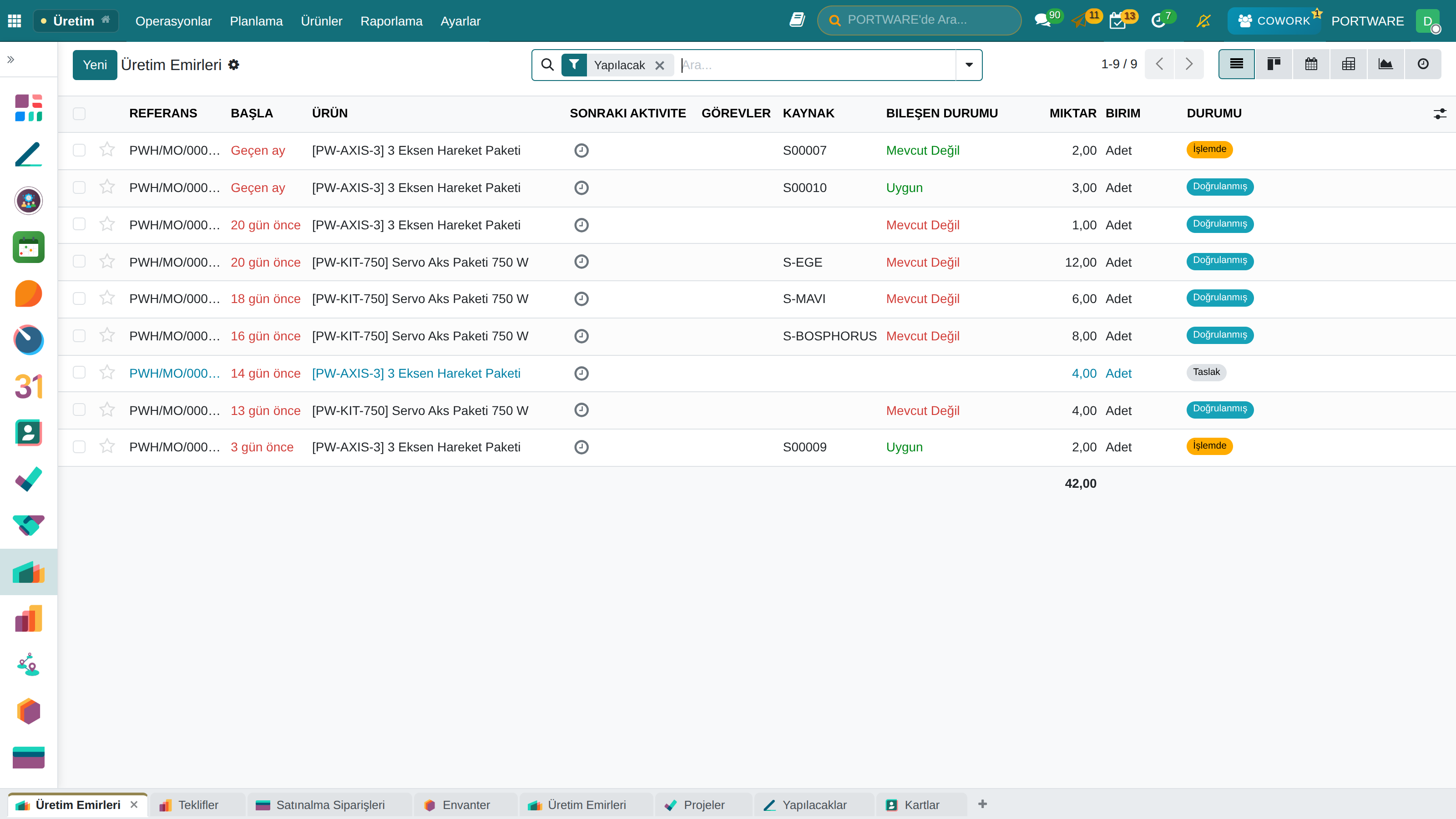Click the muted notifications bell icon
This screenshot has height=819, width=1456.
(1203, 21)
